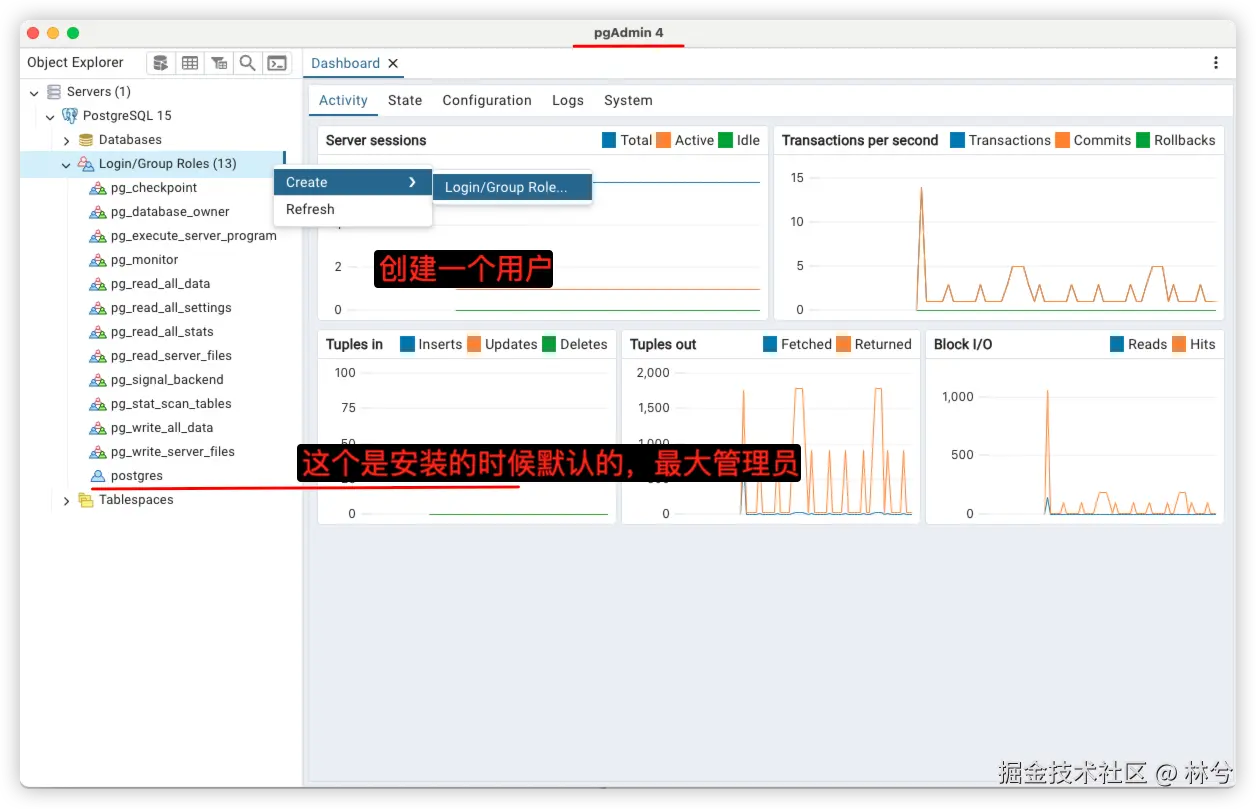The image size is (1256, 809).
Task: Click the postgres role user icon
Action: [98, 476]
